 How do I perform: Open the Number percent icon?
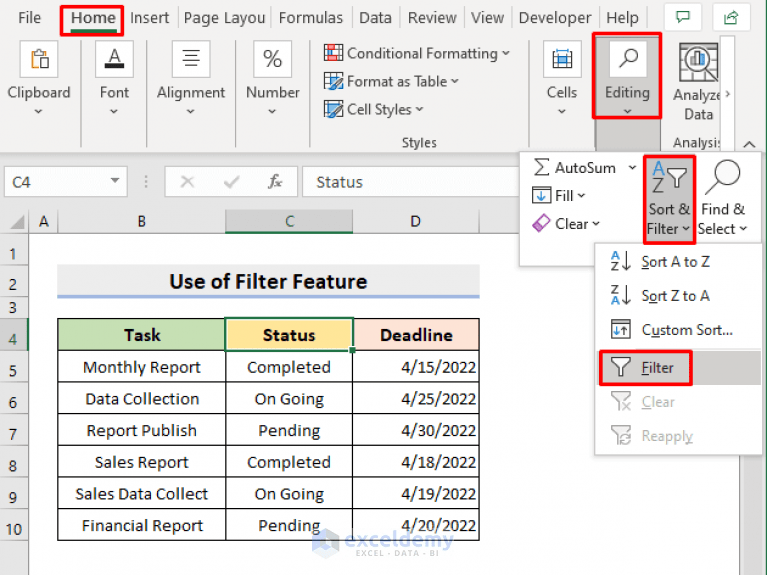pos(272,59)
